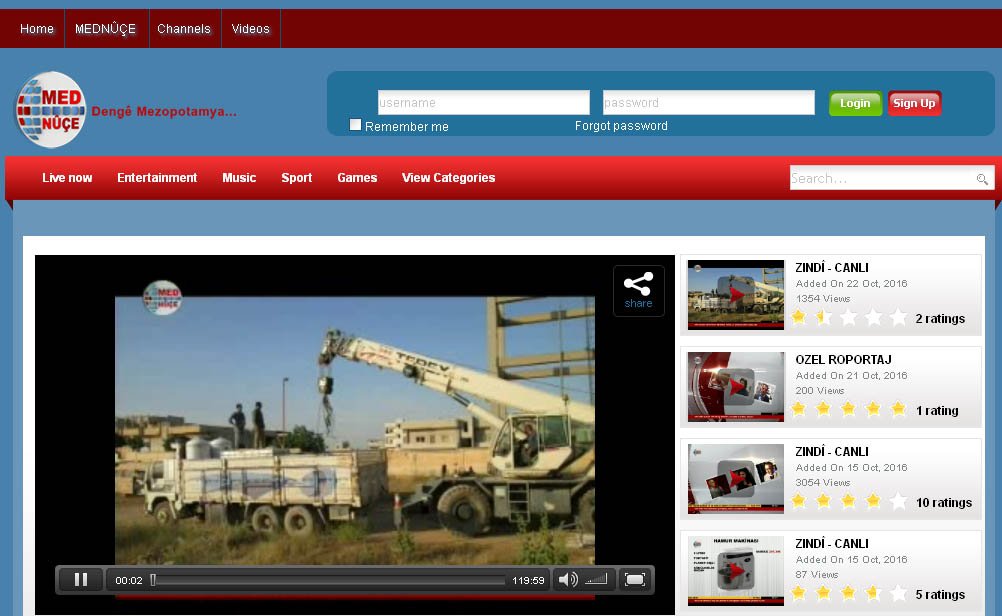Mute the video using the speaker icon

[x=567, y=580]
